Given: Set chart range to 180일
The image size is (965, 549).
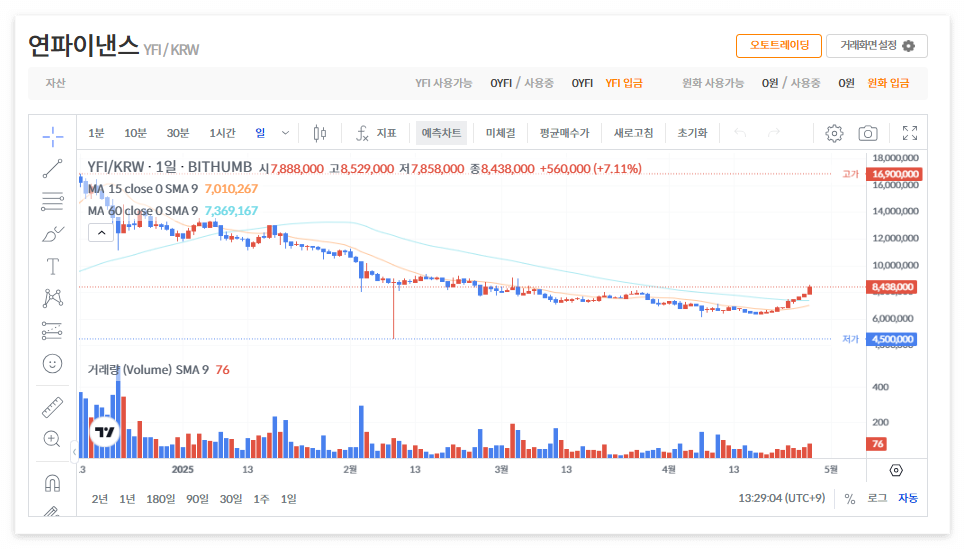Looking at the screenshot, I should [161, 499].
